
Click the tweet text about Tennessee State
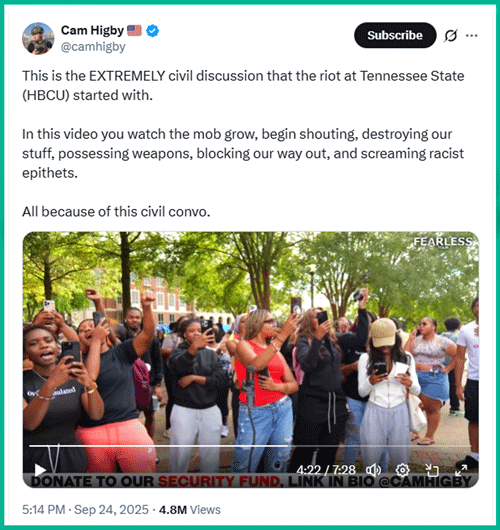pyautogui.click(x=243, y=86)
